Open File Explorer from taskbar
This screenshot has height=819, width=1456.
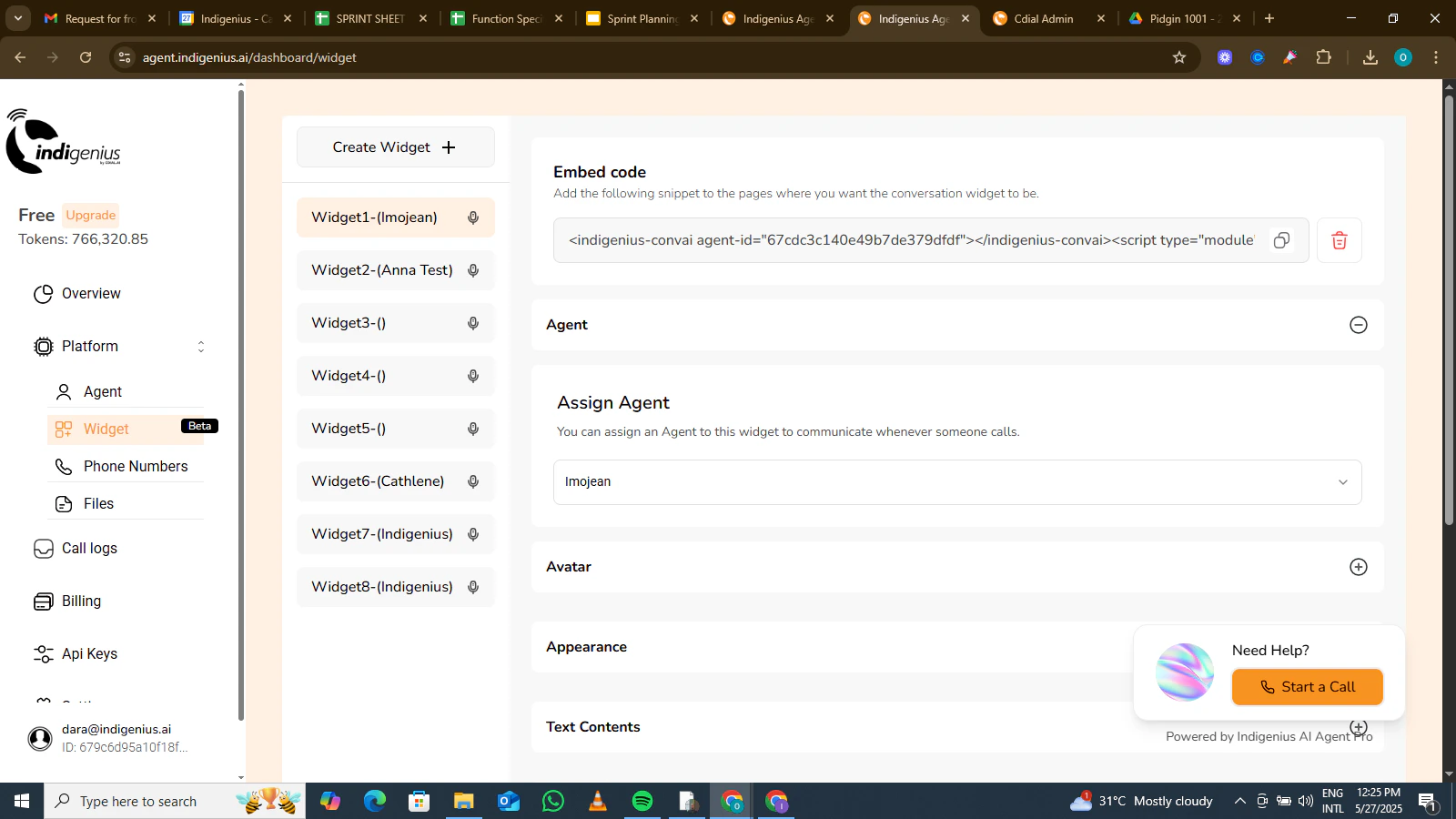(464, 801)
